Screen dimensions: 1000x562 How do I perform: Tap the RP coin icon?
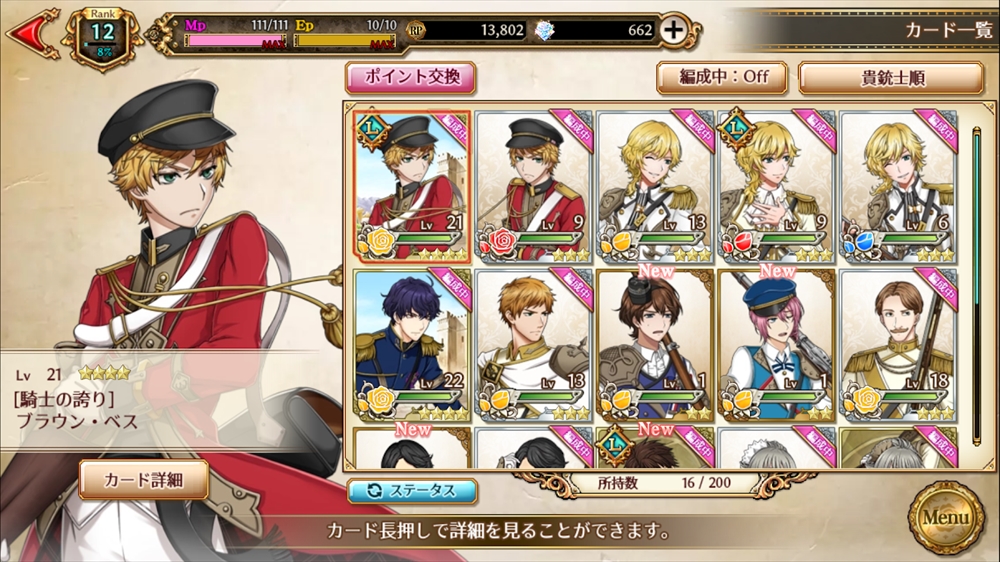click(x=416, y=30)
